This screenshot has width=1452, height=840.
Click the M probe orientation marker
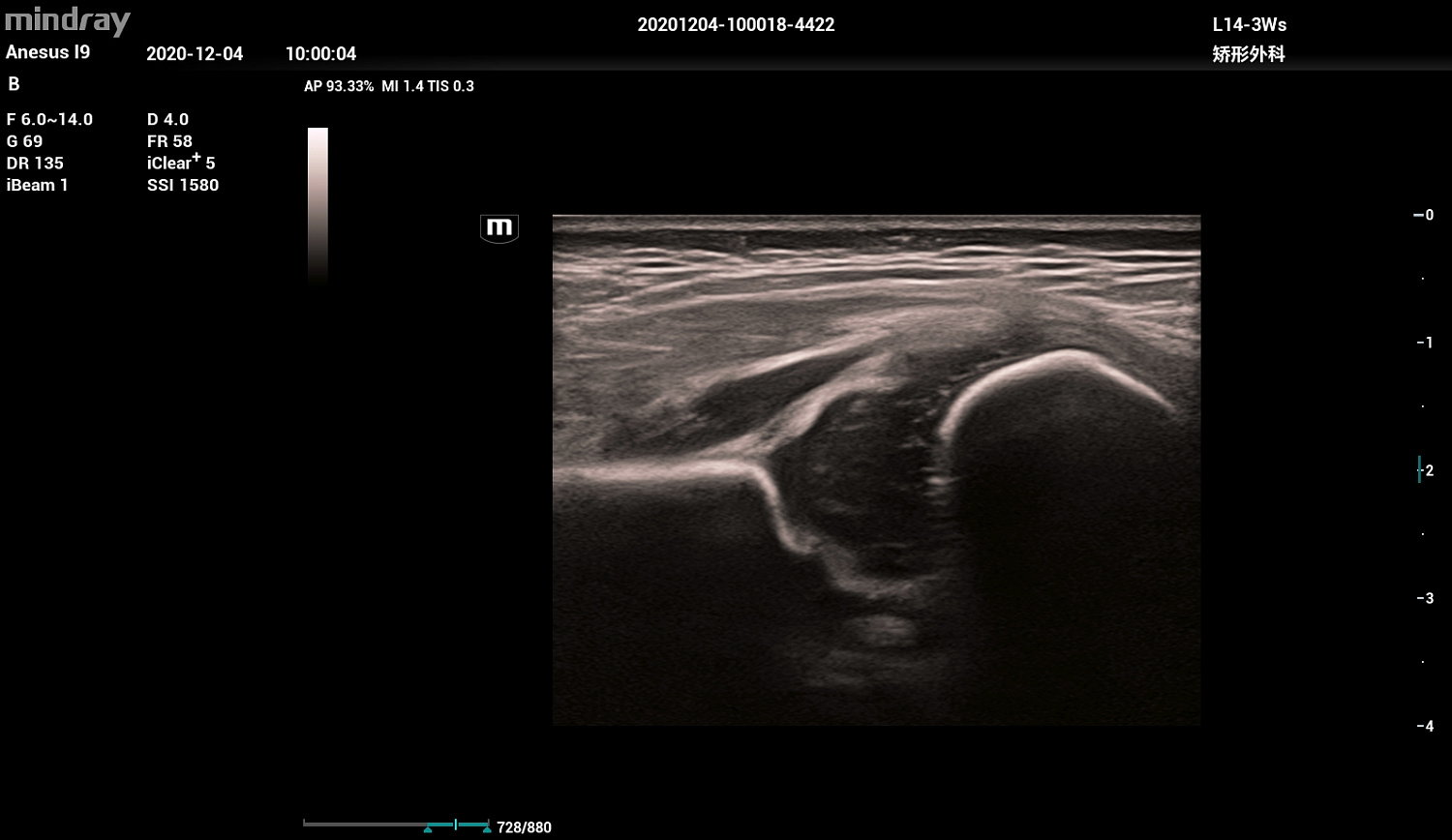pos(499,228)
